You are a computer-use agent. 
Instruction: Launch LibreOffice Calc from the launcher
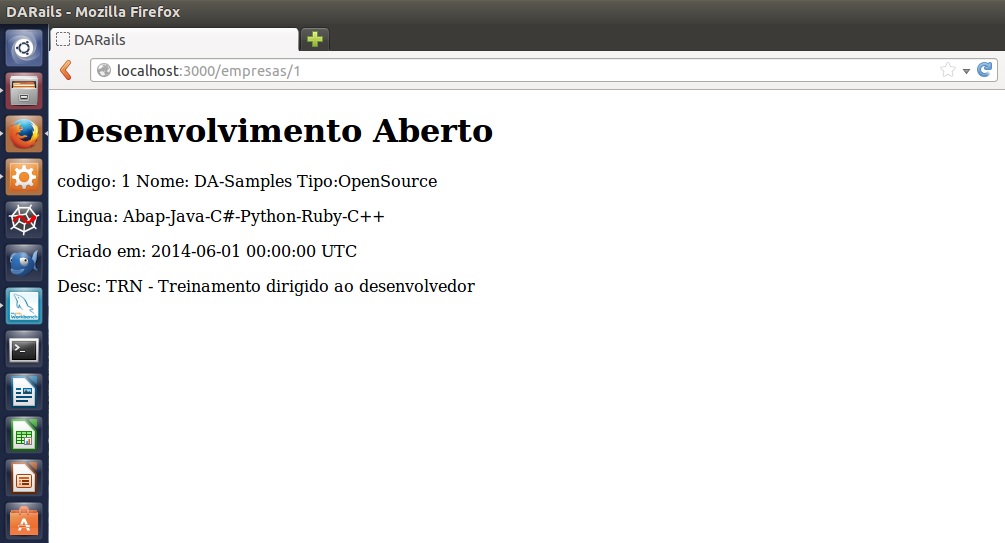[24, 435]
